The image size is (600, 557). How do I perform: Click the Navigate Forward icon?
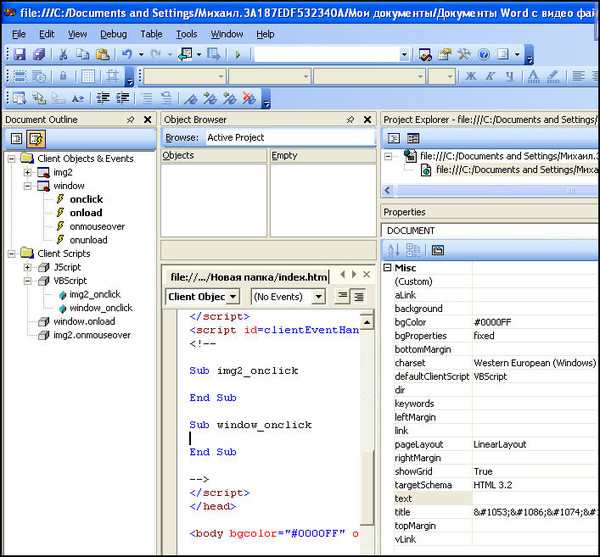click(214, 54)
